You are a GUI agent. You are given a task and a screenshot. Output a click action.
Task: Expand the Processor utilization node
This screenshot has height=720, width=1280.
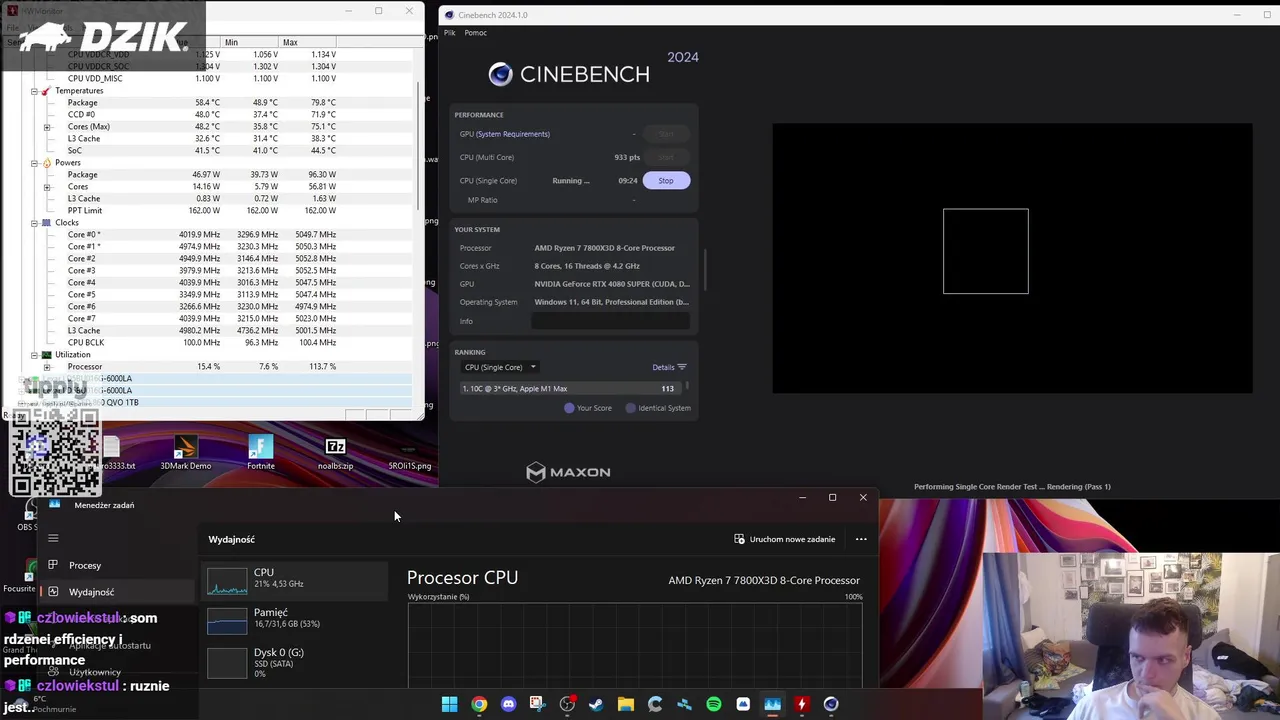click(47, 367)
